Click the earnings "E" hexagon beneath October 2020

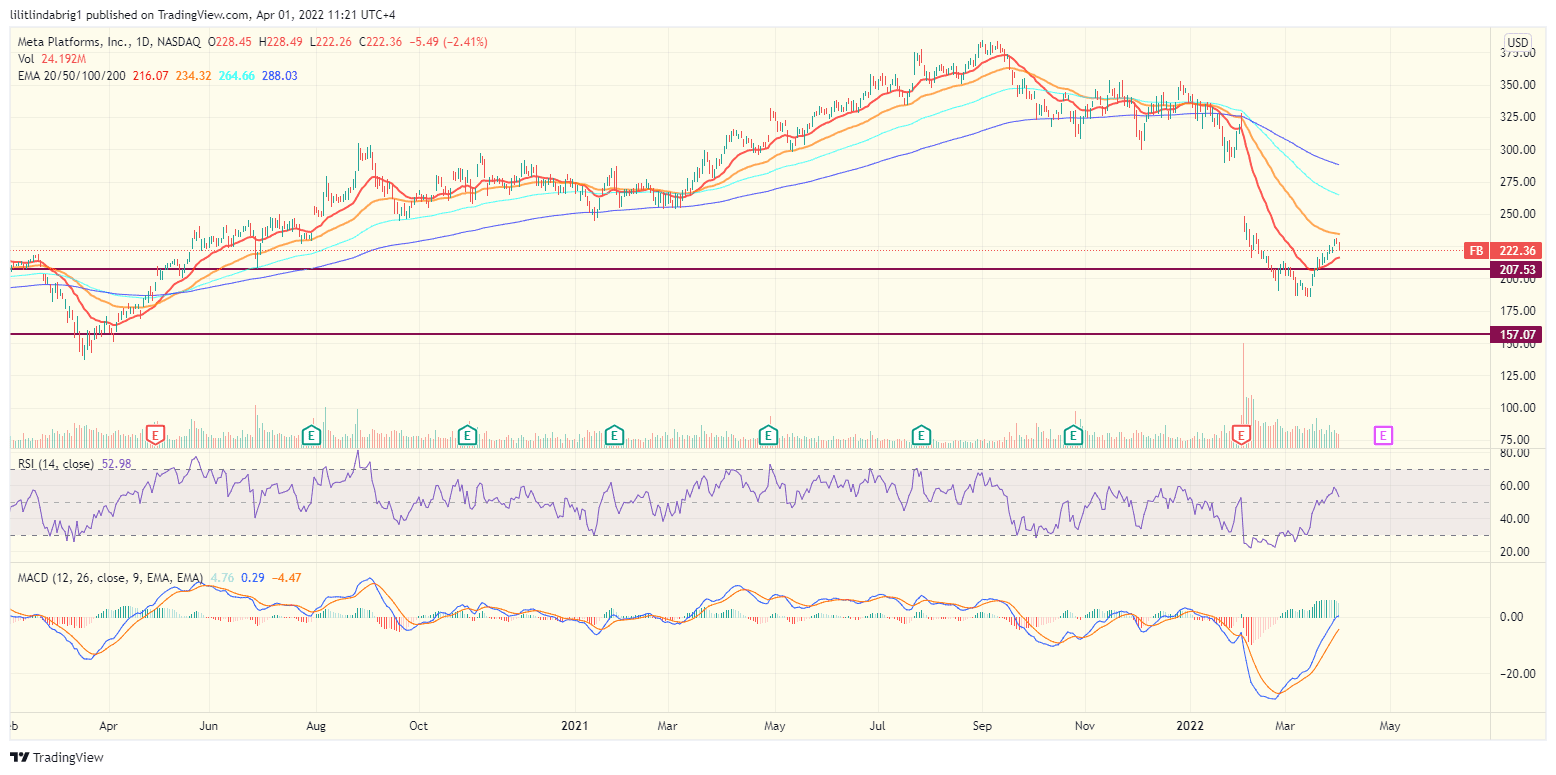[x=466, y=435]
